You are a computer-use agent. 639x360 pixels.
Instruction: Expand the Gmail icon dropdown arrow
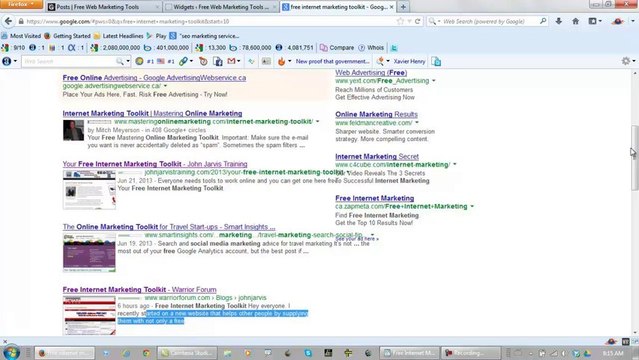click(x=238, y=61)
